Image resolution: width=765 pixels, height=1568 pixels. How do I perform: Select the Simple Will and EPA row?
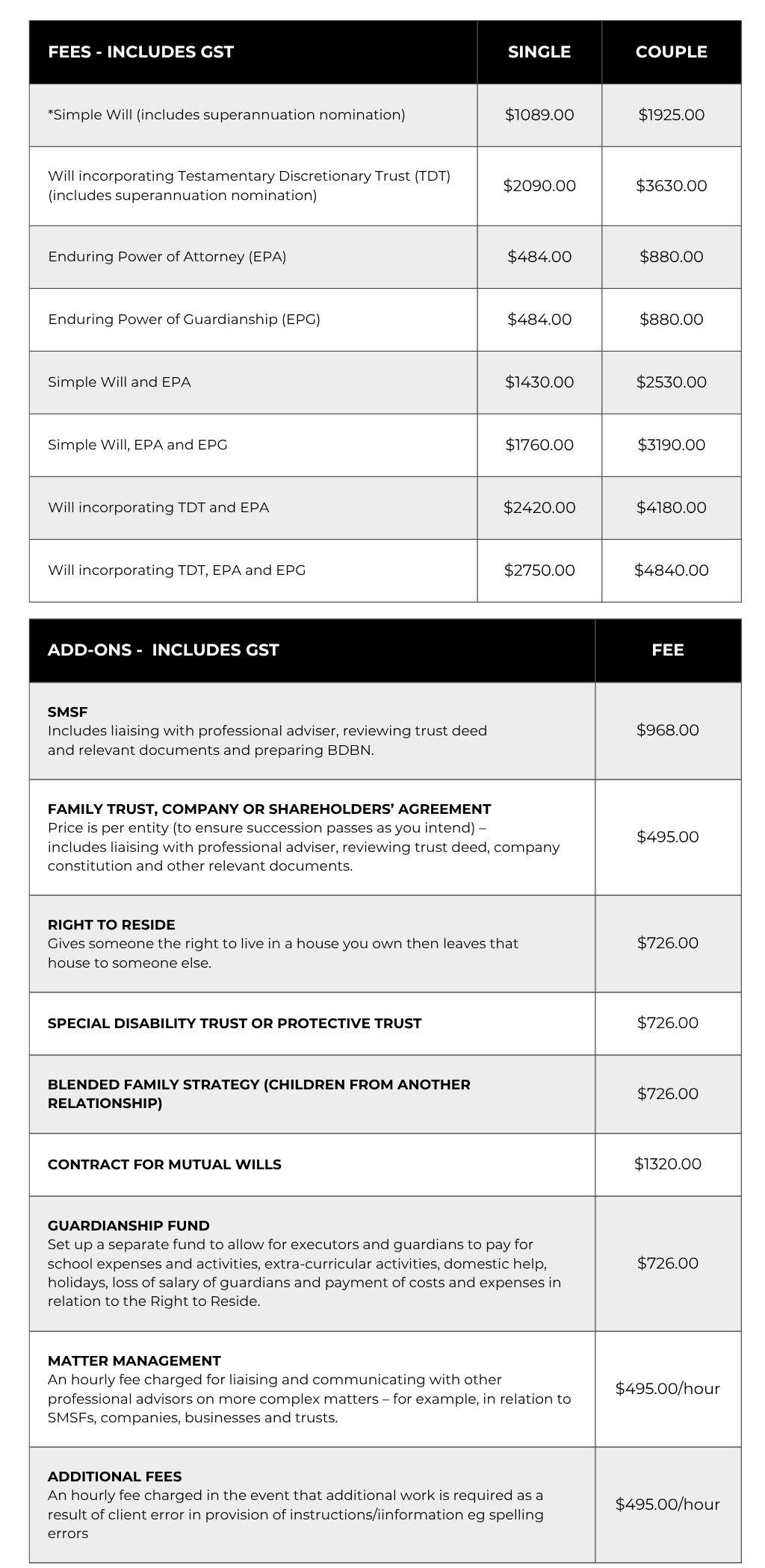[385, 382]
